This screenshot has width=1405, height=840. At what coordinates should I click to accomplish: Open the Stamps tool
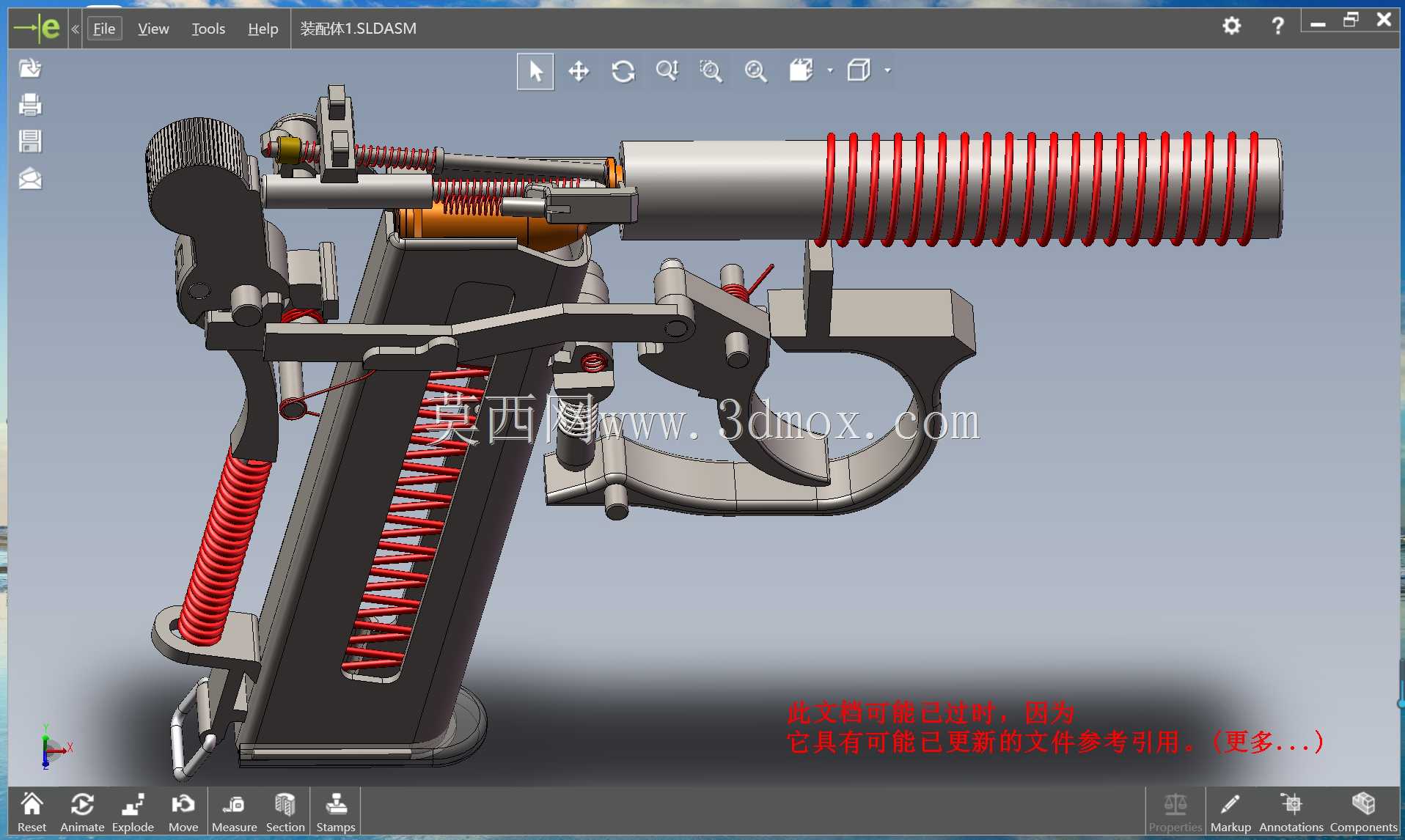click(x=336, y=812)
